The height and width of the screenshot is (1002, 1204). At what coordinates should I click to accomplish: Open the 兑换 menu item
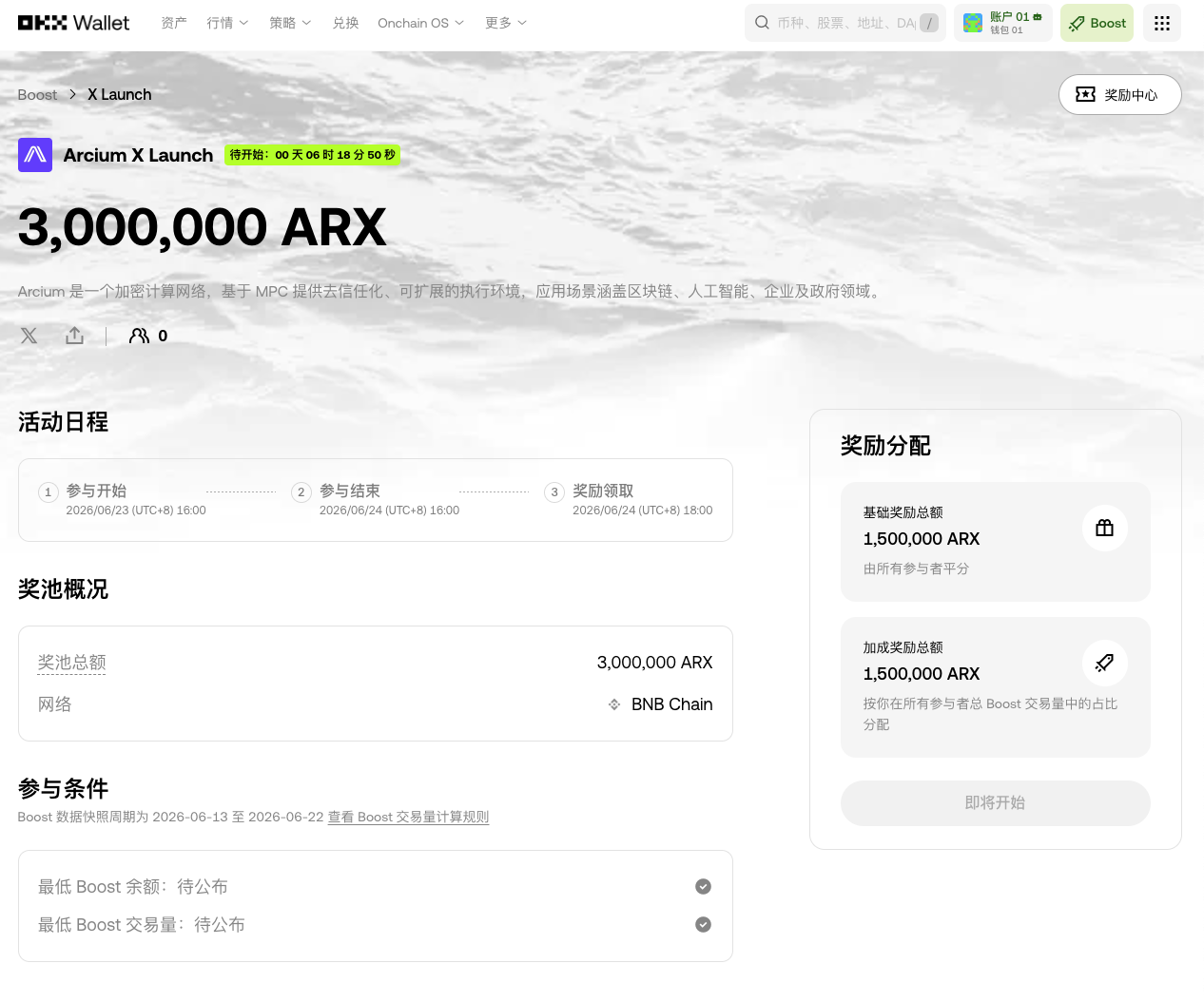pyautogui.click(x=345, y=23)
